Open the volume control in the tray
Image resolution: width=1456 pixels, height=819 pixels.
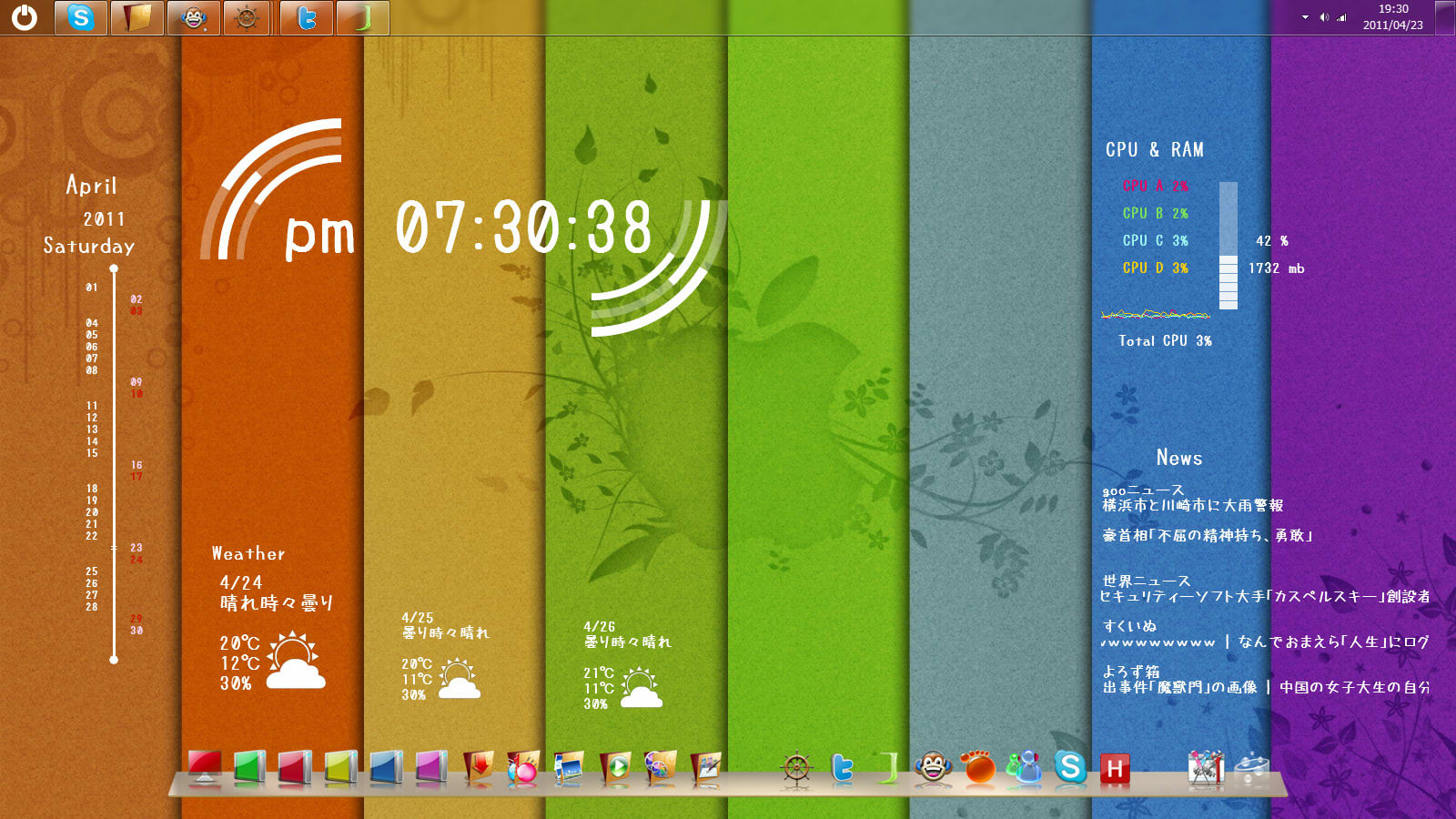(x=1324, y=17)
